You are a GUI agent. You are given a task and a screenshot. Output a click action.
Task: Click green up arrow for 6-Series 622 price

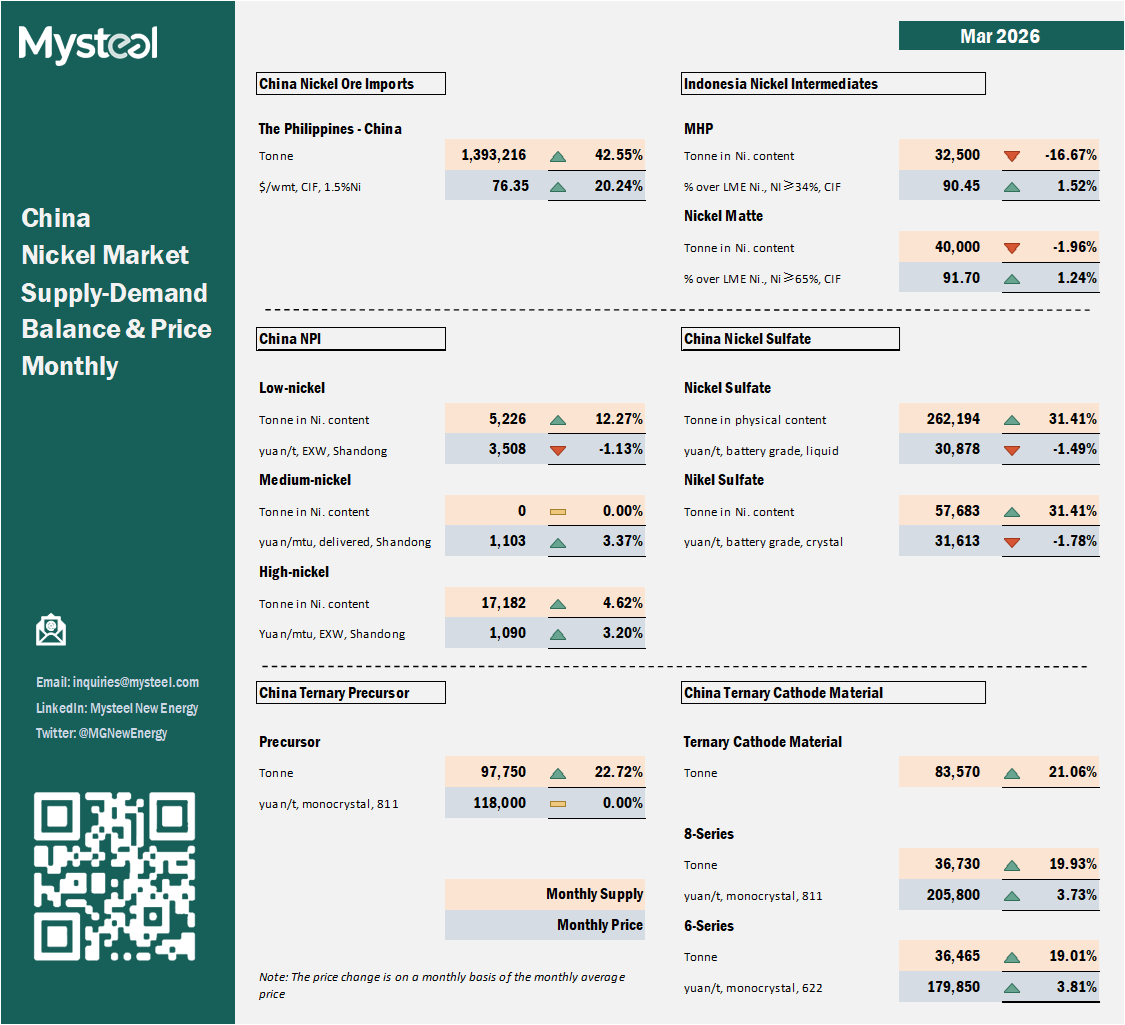1012,988
